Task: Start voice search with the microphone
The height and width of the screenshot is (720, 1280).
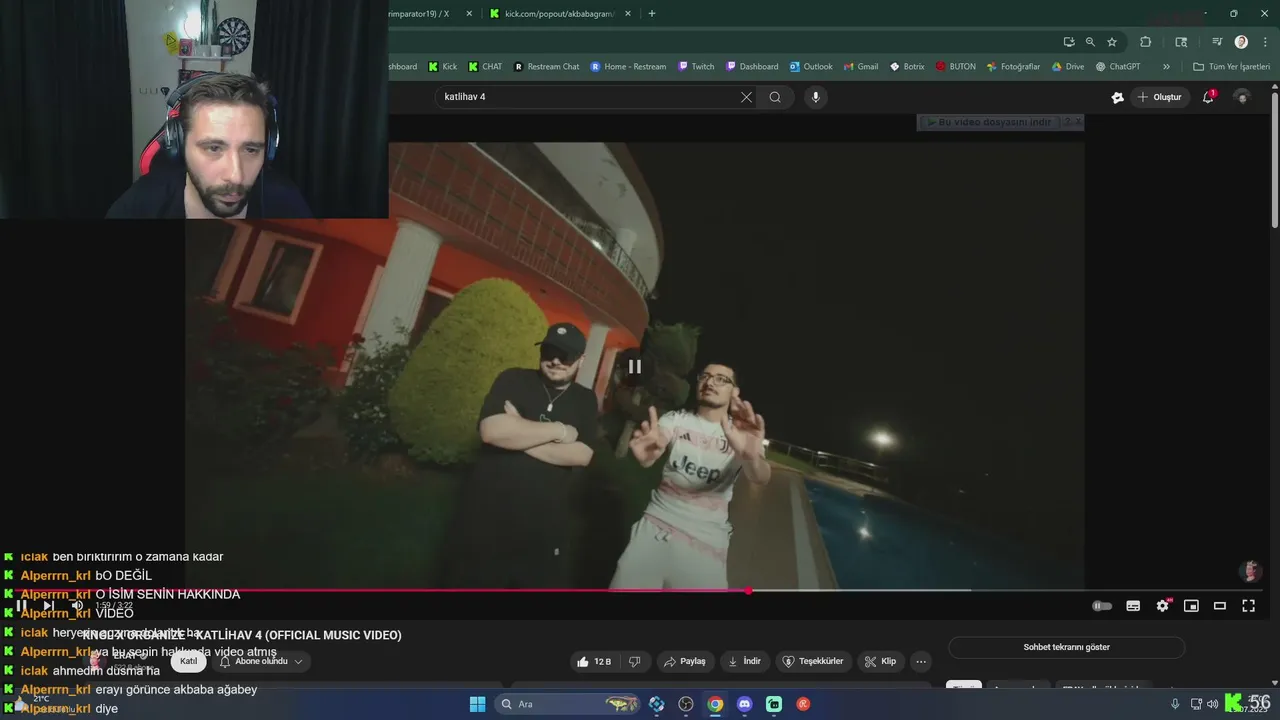Action: (x=816, y=97)
